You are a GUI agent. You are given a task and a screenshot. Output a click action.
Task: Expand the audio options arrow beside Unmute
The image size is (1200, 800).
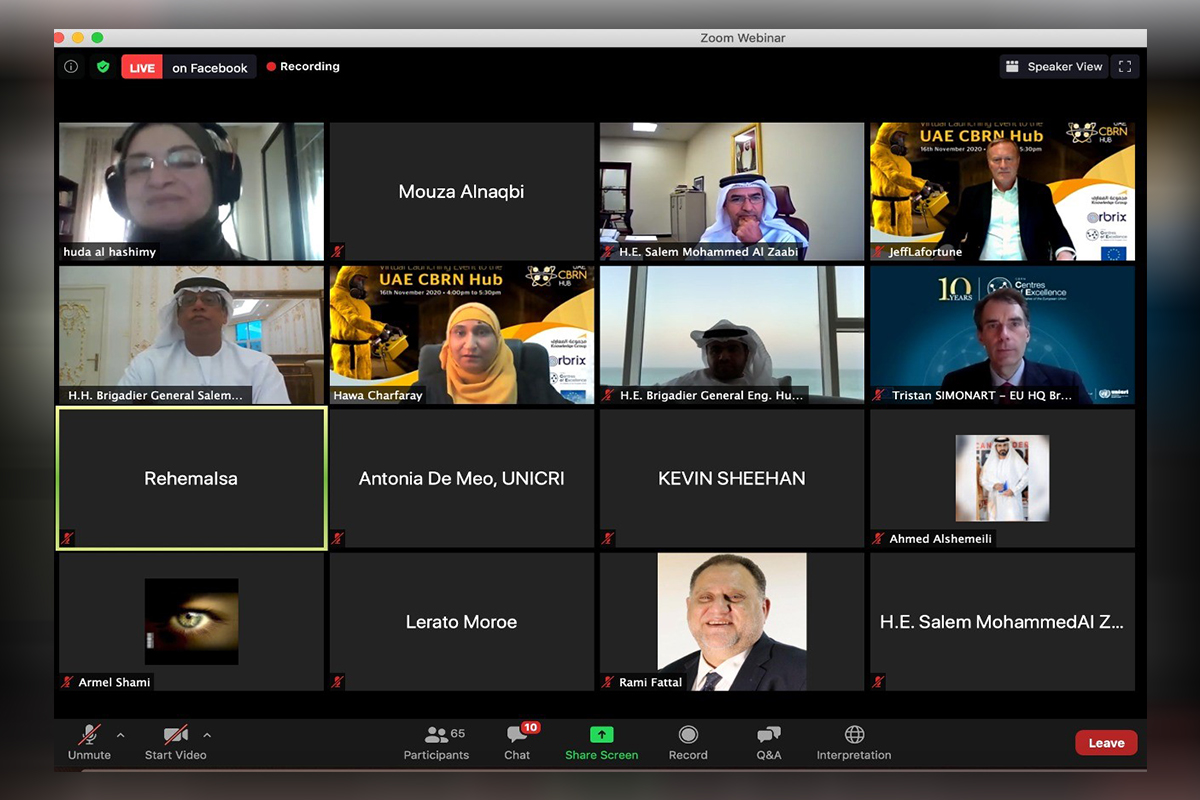click(121, 735)
